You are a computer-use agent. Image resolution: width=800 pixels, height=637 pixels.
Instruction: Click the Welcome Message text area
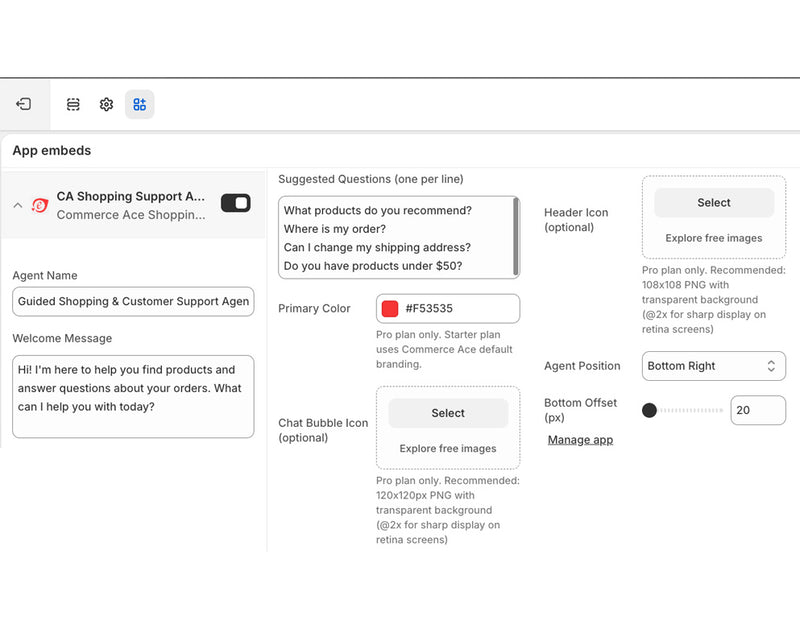click(133, 396)
